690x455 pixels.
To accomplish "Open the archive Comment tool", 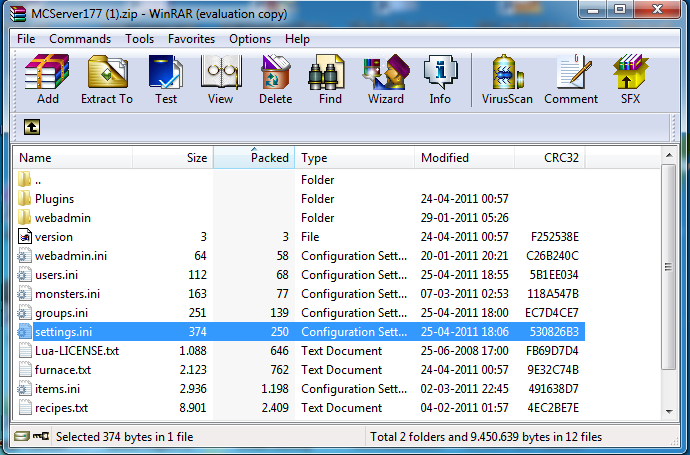I will [571, 79].
